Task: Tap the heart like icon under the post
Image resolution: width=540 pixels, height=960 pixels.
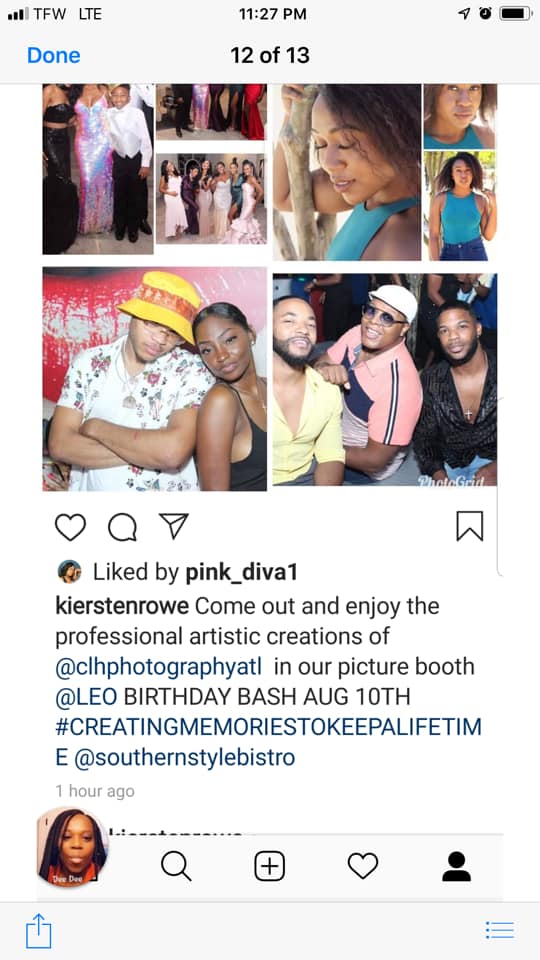Action: click(70, 527)
